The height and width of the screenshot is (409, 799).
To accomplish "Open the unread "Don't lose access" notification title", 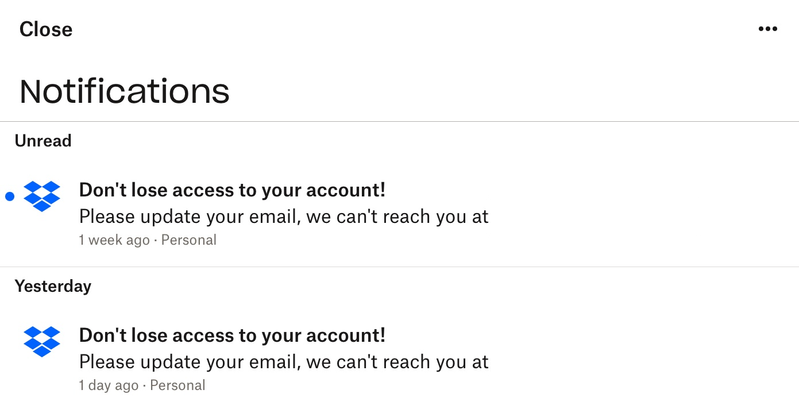I will click(232, 190).
